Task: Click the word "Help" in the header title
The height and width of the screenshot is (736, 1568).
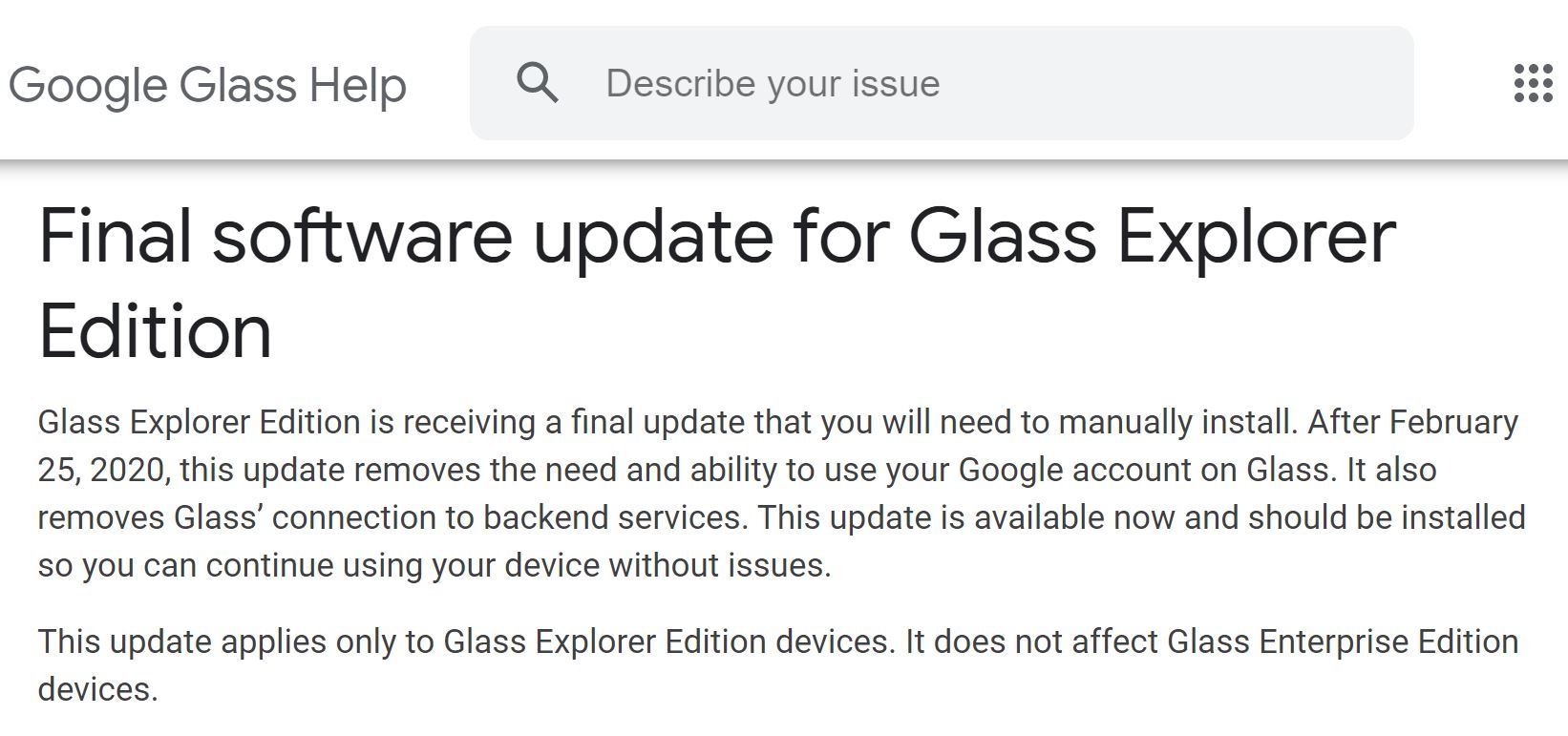Action: point(358,85)
